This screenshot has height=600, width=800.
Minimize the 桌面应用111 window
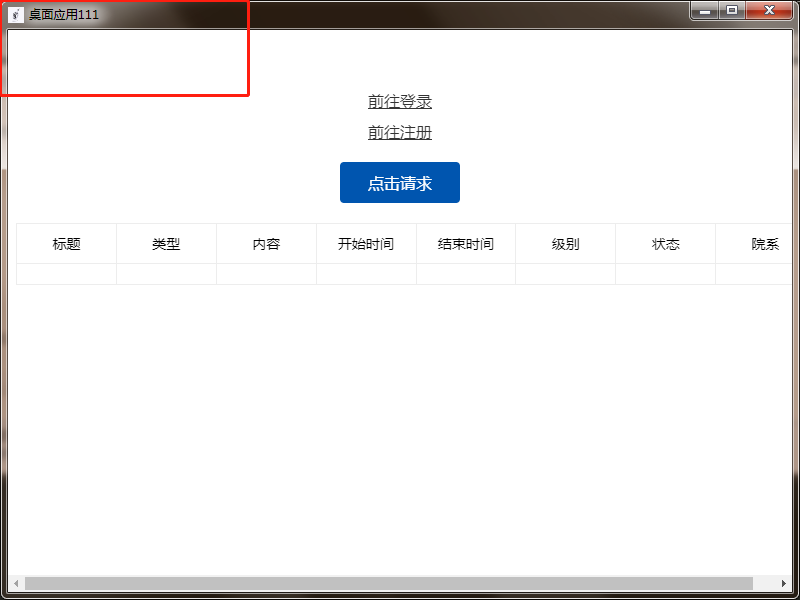click(705, 11)
